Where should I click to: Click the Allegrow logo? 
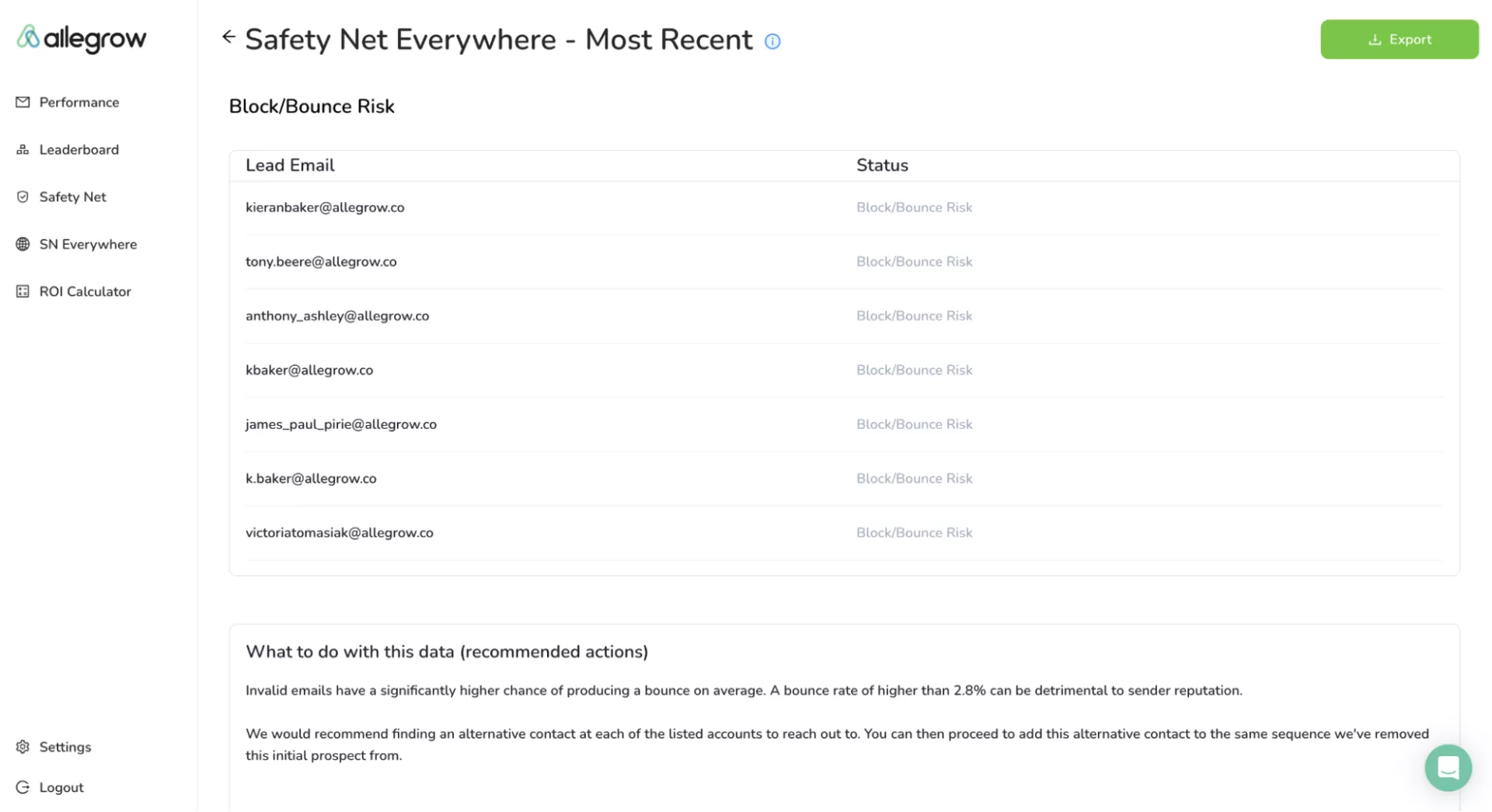(82, 38)
